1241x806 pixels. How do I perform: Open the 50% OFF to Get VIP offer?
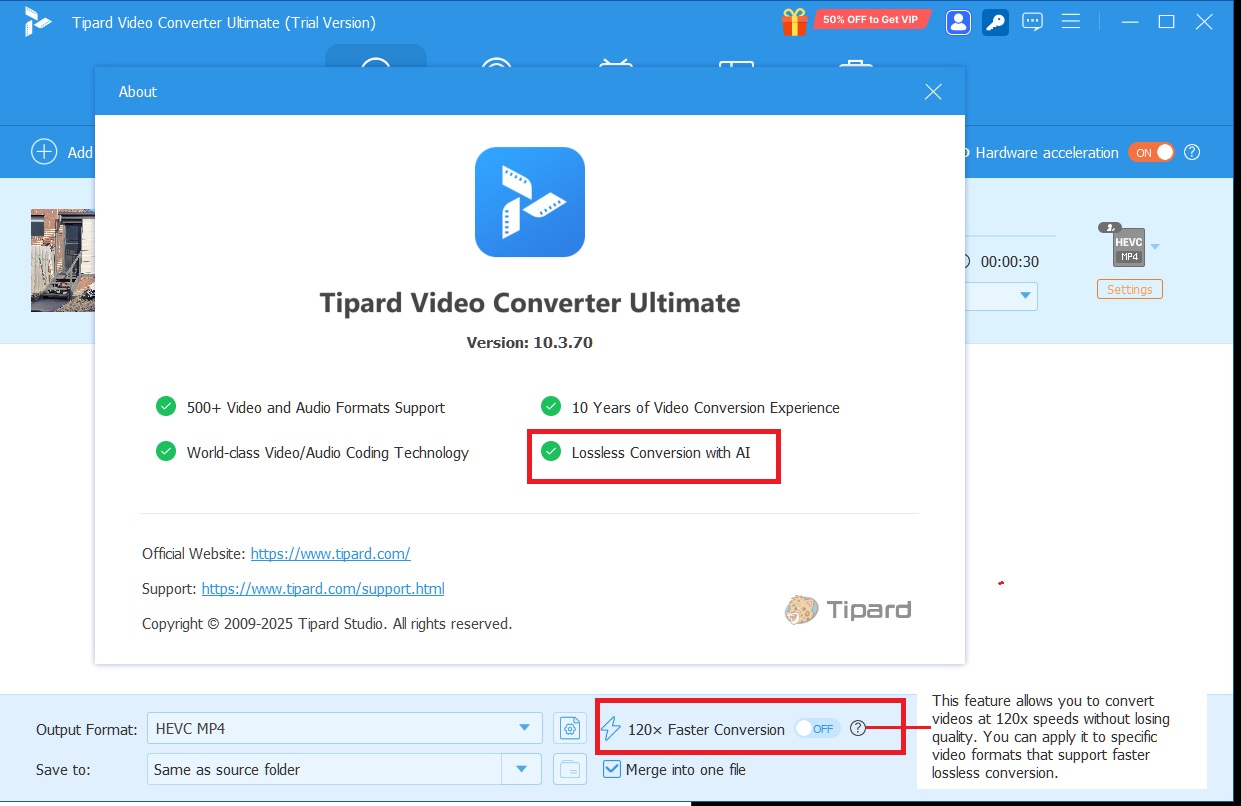(x=873, y=20)
